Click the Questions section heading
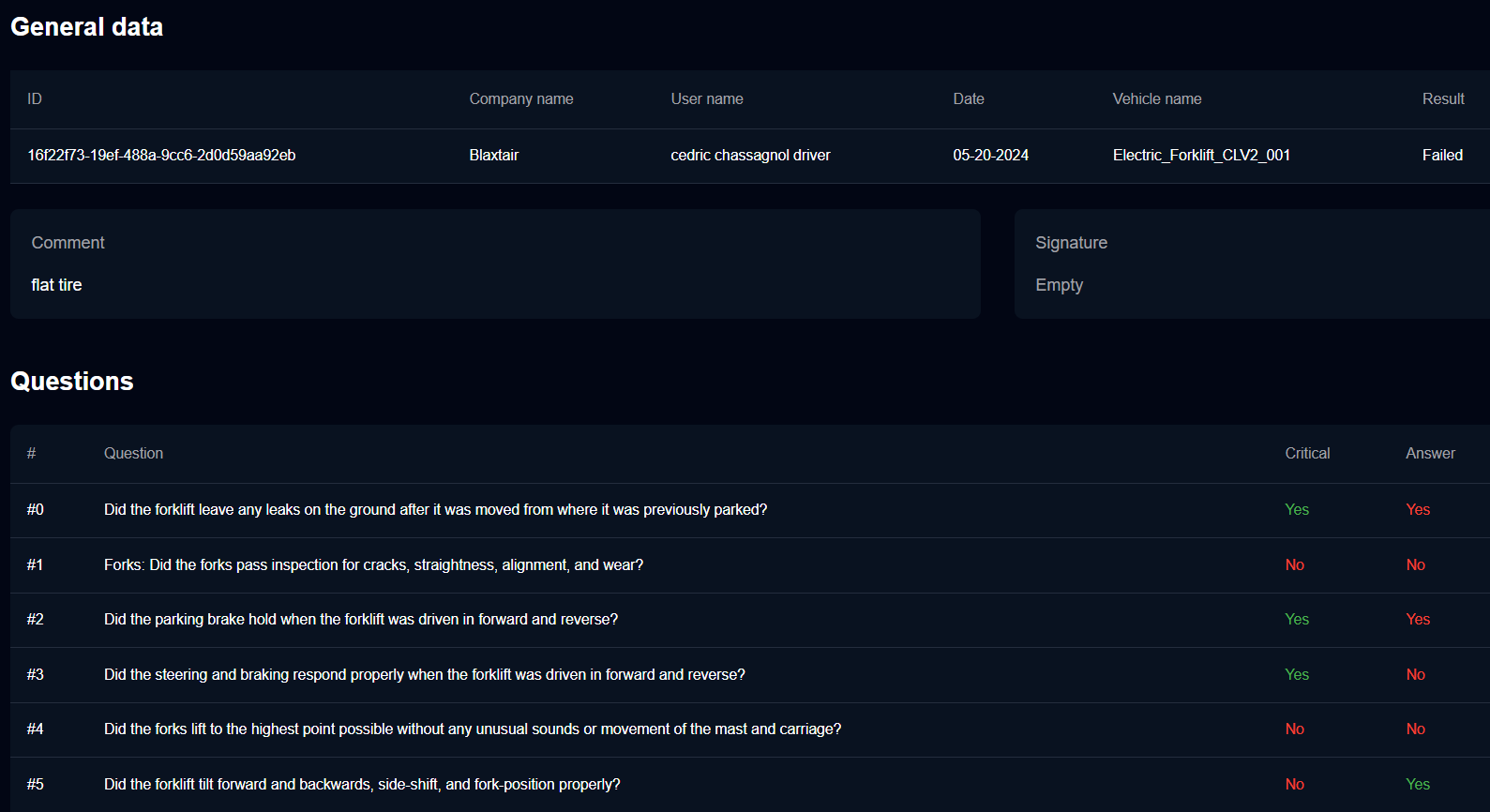 [72, 382]
